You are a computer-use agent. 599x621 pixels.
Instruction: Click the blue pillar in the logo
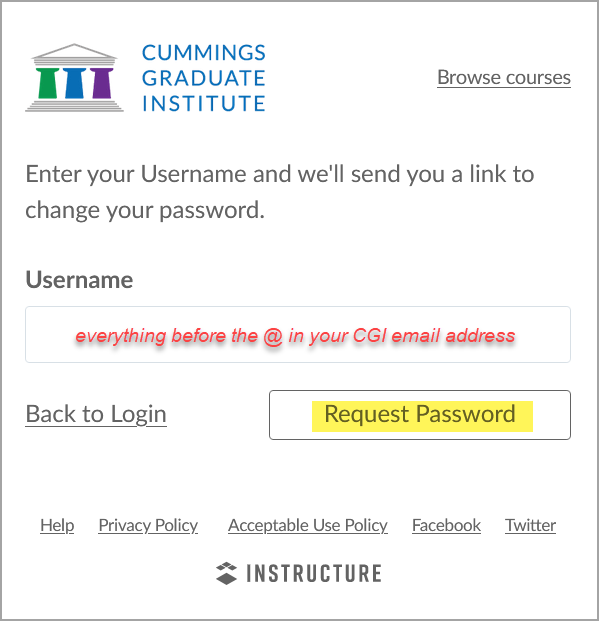click(74, 83)
